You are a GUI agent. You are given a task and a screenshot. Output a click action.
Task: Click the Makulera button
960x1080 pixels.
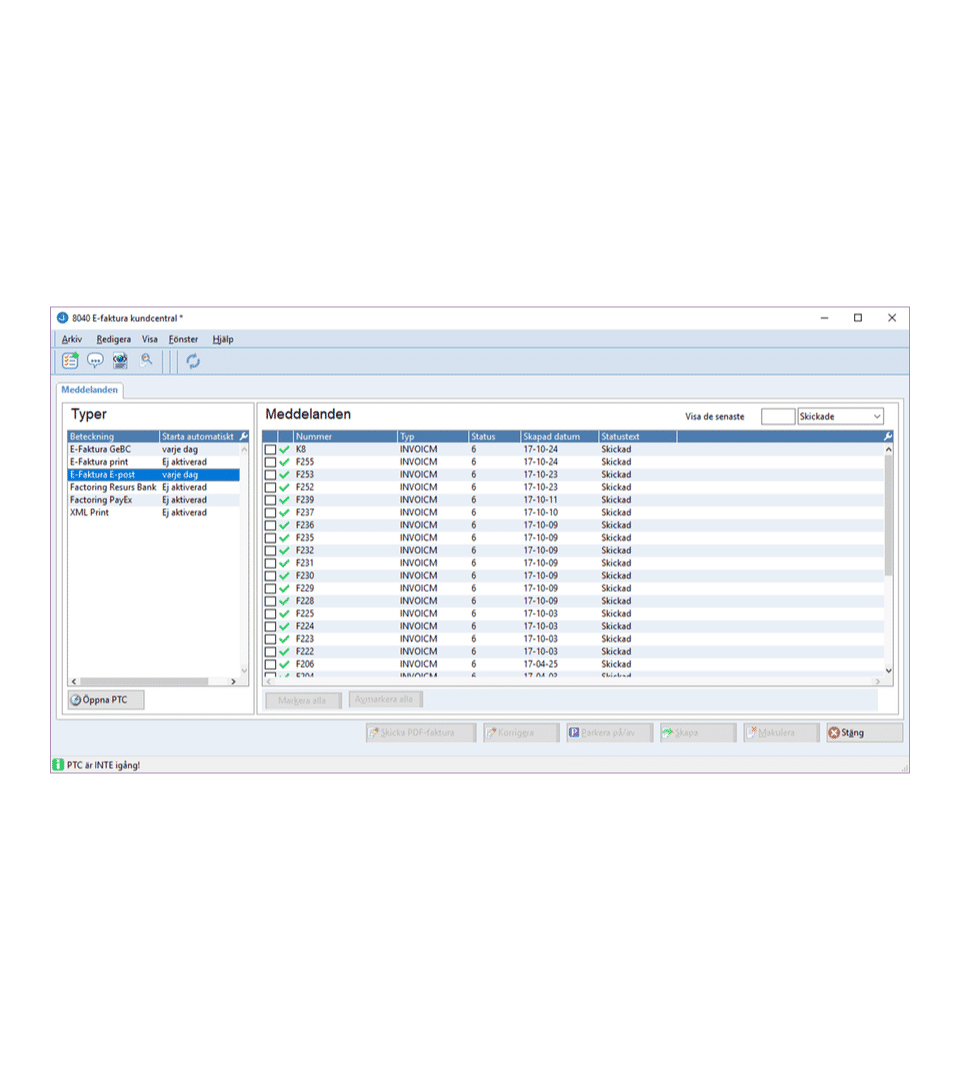(781, 732)
